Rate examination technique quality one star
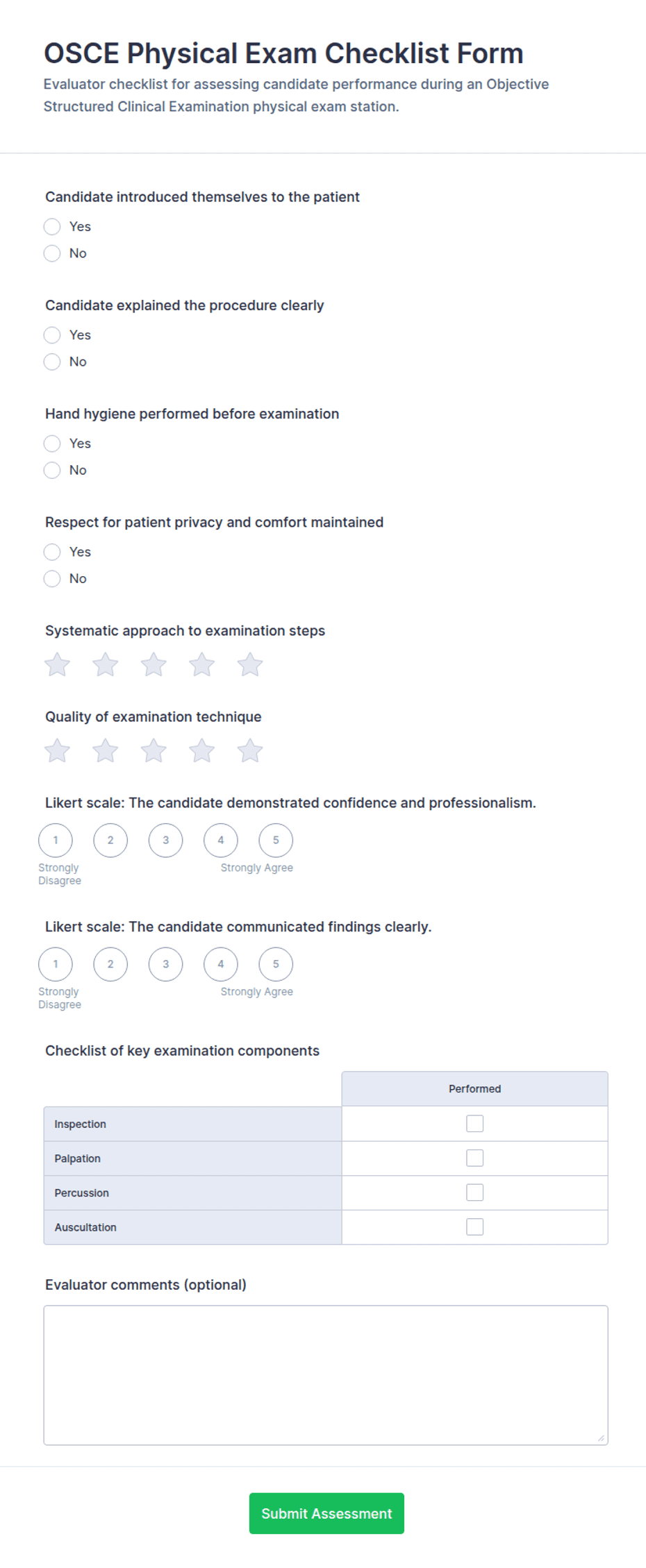Screen dimensions: 646x1568 coord(57,750)
